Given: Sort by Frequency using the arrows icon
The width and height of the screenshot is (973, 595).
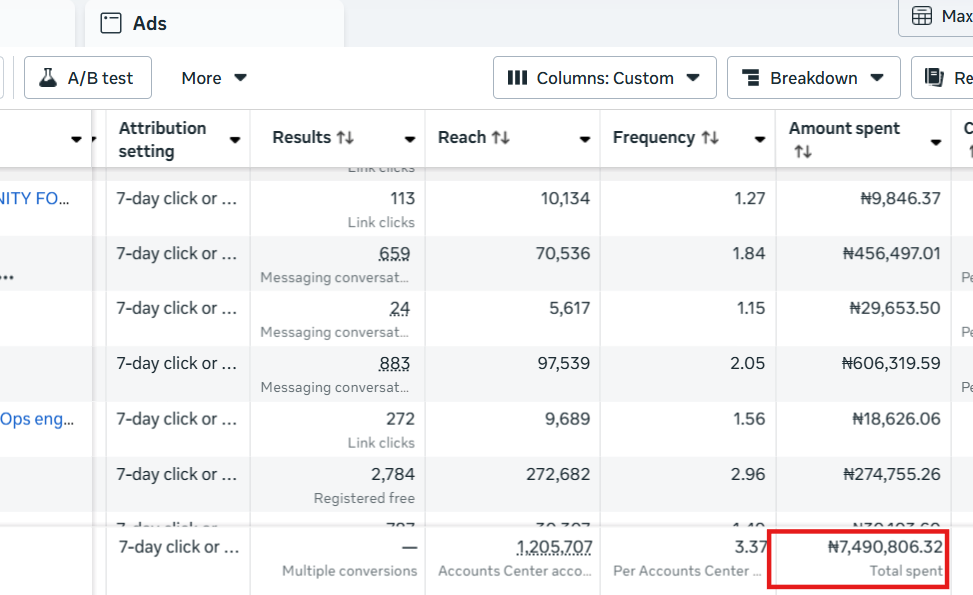Looking at the screenshot, I should tap(709, 138).
